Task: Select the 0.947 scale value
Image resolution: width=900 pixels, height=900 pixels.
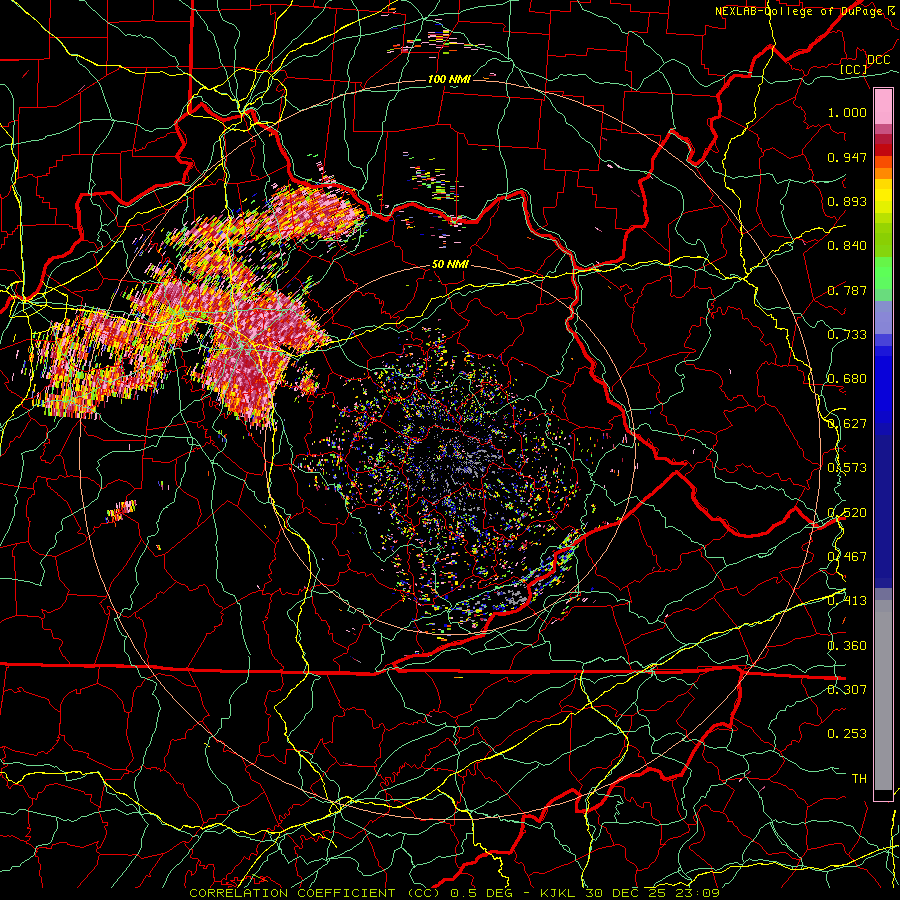Action: click(847, 157)
